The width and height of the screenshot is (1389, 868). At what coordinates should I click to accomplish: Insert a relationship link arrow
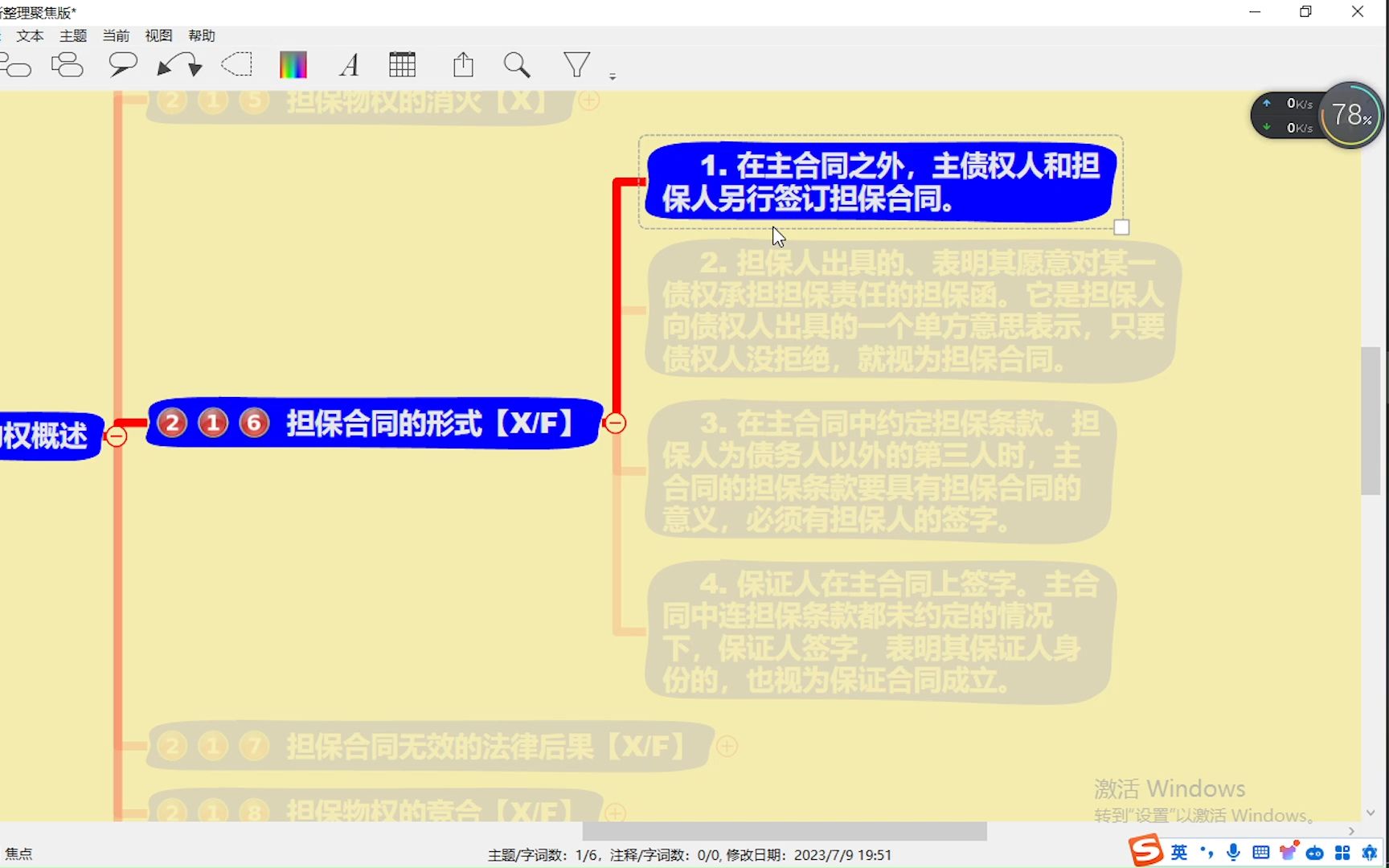coord(179,65)
